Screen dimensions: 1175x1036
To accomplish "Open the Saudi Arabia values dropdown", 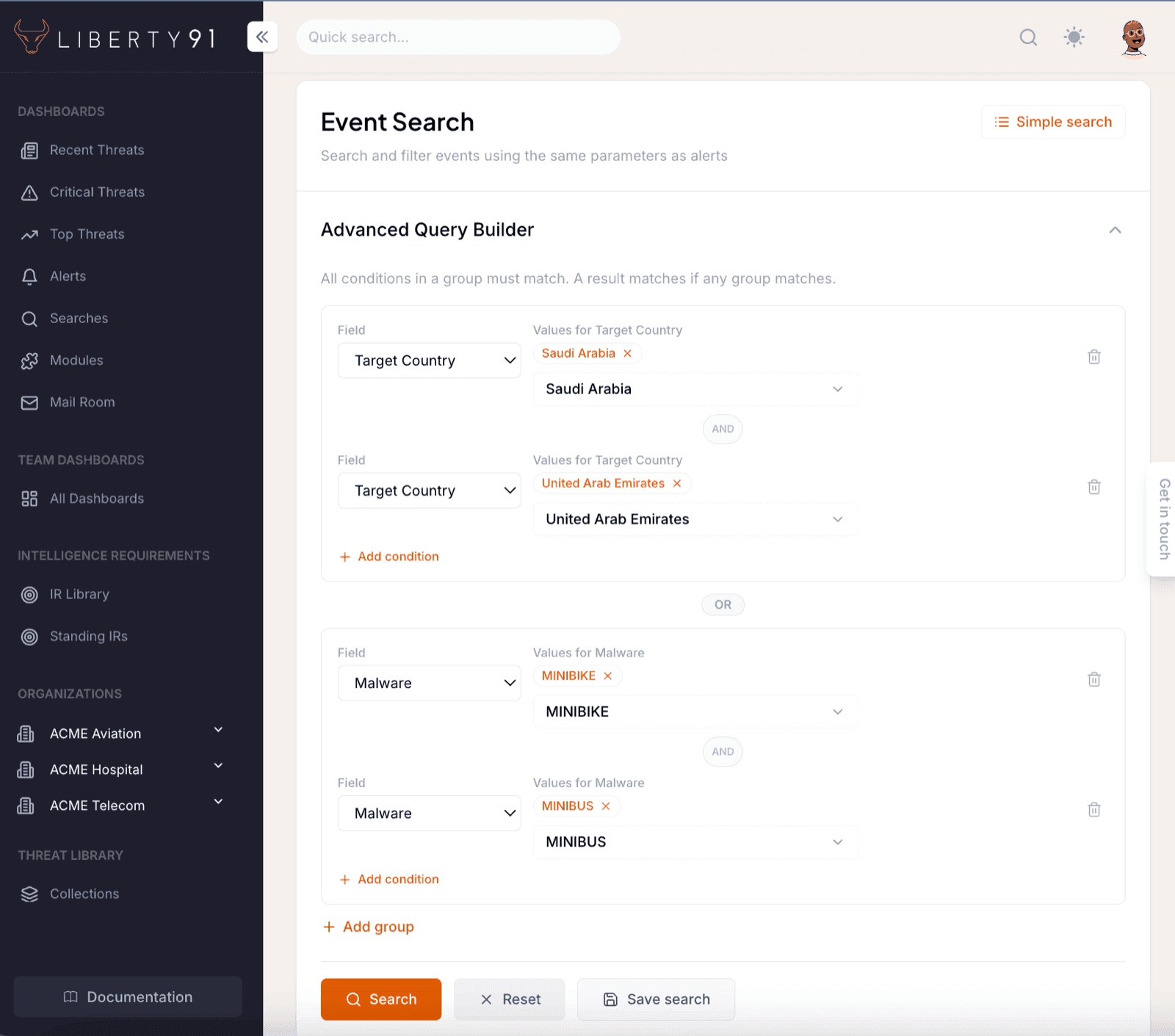I will (695, 389).
